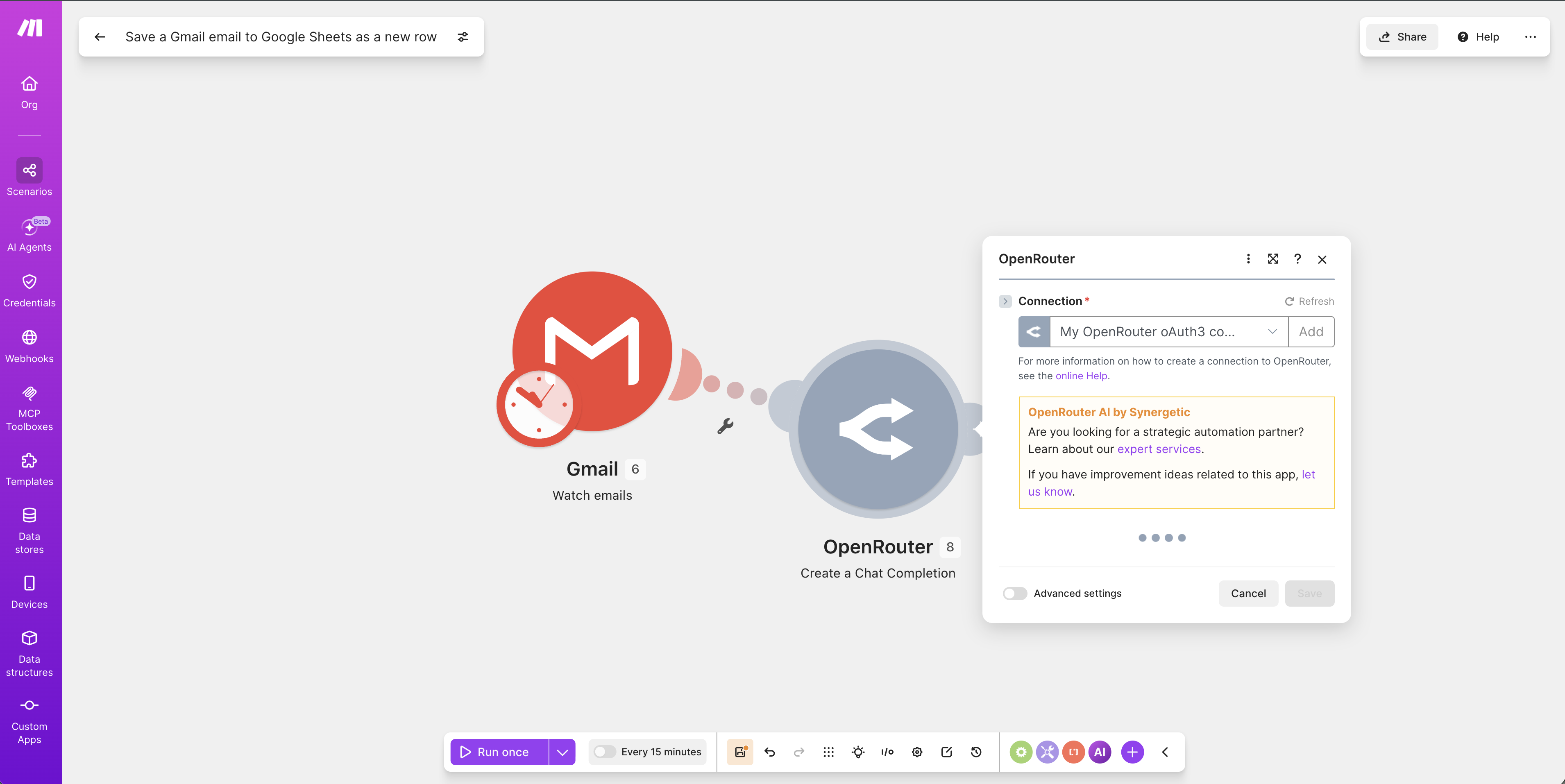Save the OpenRouter module settings

1309,593
